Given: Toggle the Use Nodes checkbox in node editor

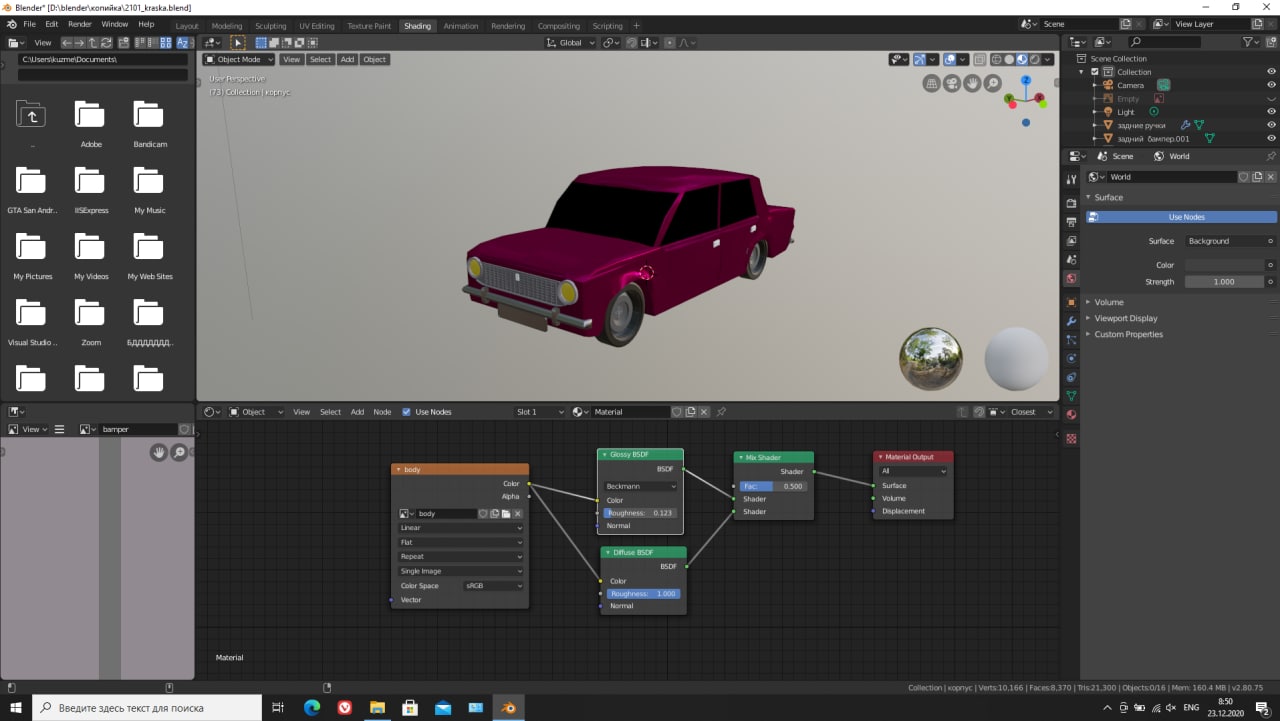Looking at the screenshot, I should pos(406,412).
